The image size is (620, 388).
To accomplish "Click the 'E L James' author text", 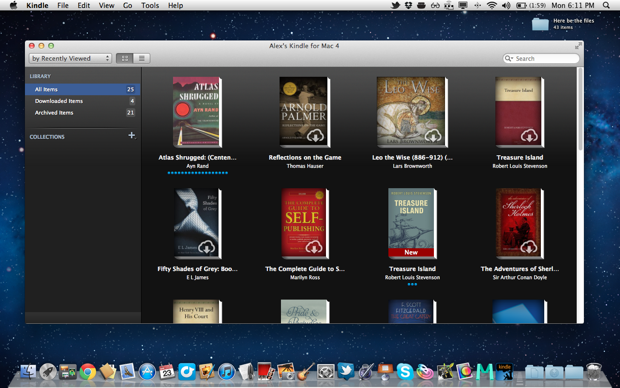I will point(197,278).
